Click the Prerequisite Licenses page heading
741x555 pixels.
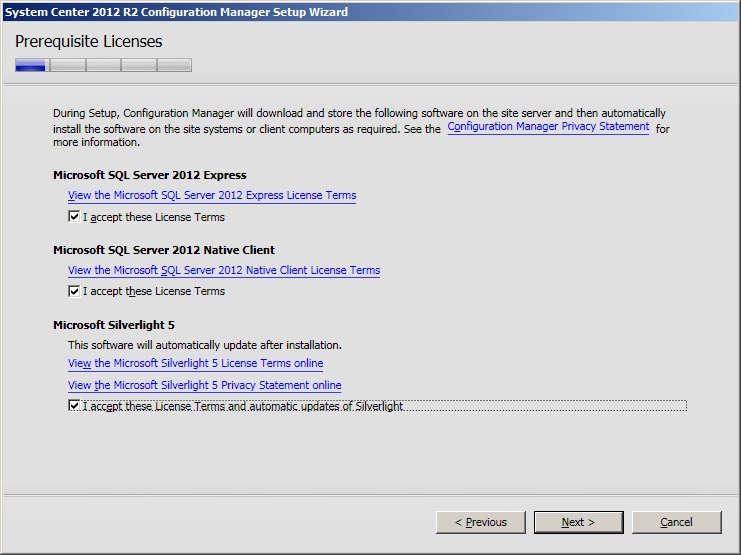coord(89,42)
